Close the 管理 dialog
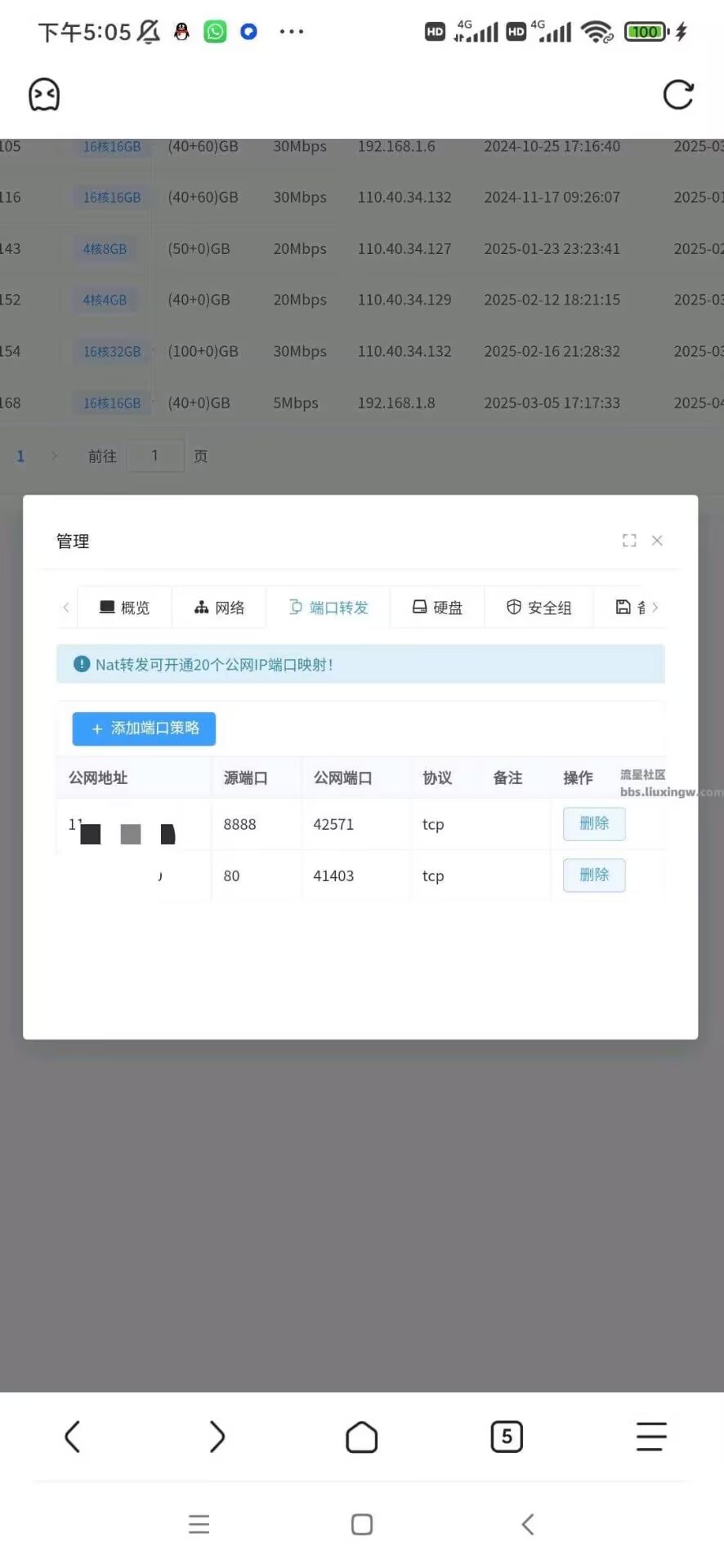The width and height of the screenshot is (724, 1568). (657, 541)
